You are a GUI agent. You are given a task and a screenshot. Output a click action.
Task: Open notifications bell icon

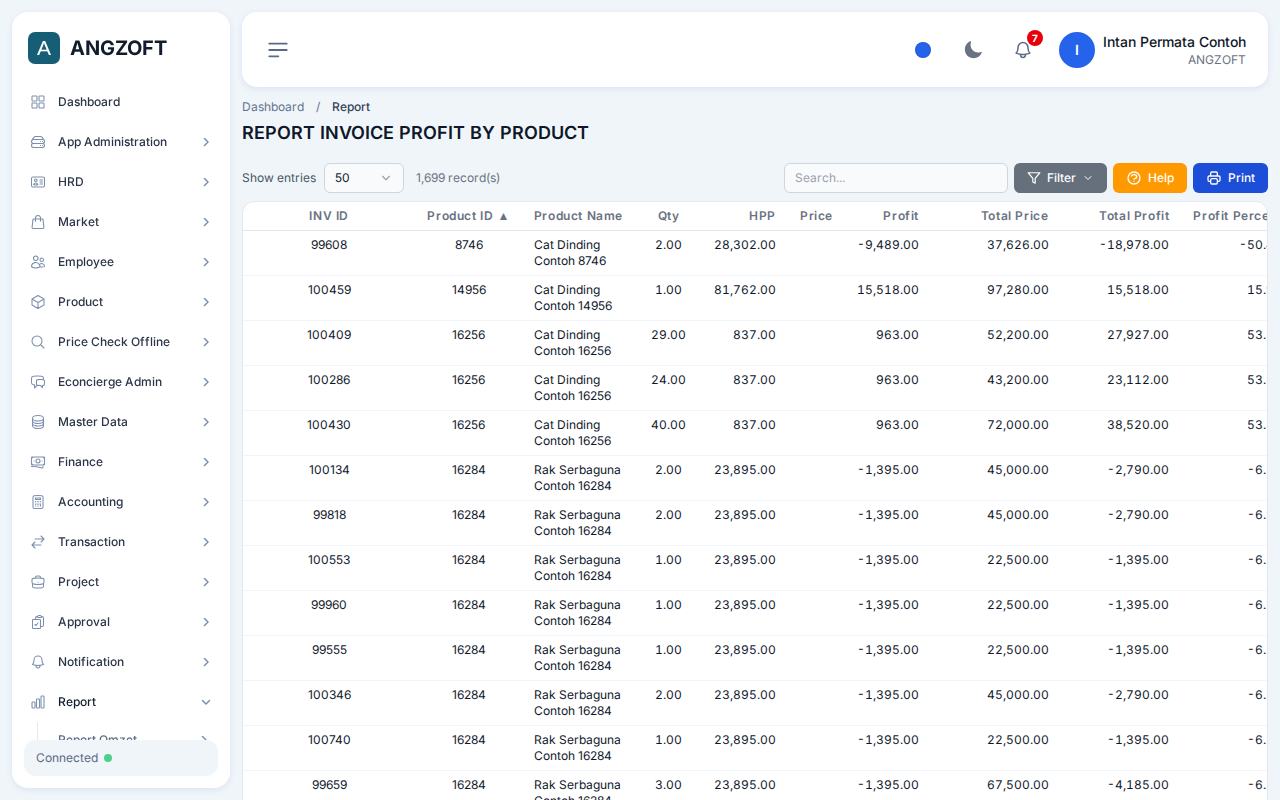tap(1023, 50)
